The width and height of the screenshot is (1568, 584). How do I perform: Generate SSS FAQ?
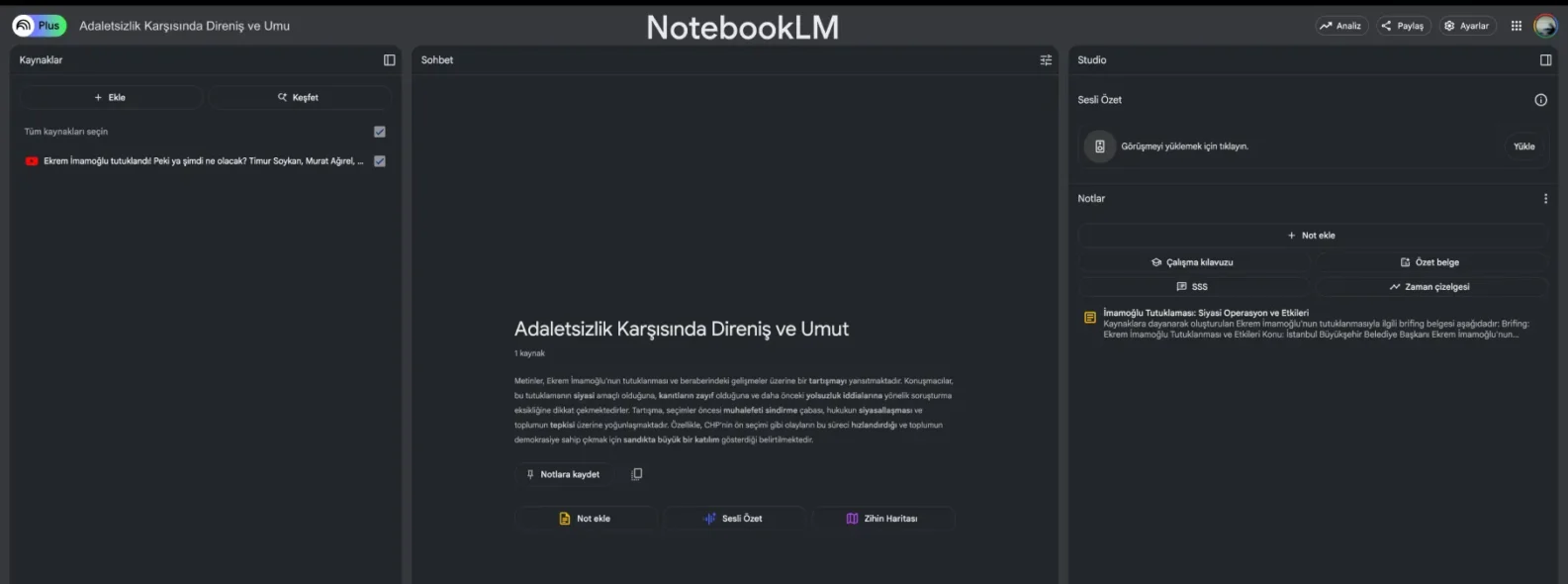point(1193,287)
